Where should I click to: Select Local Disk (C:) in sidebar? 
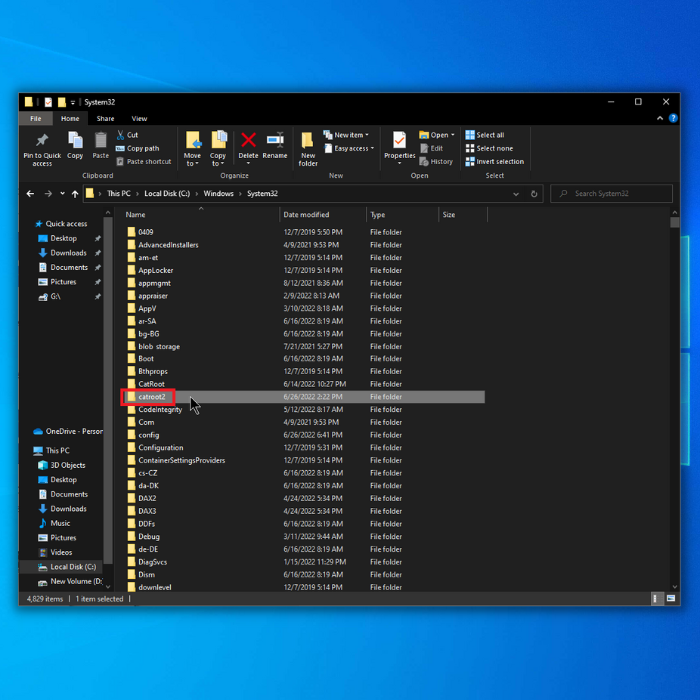67,567
